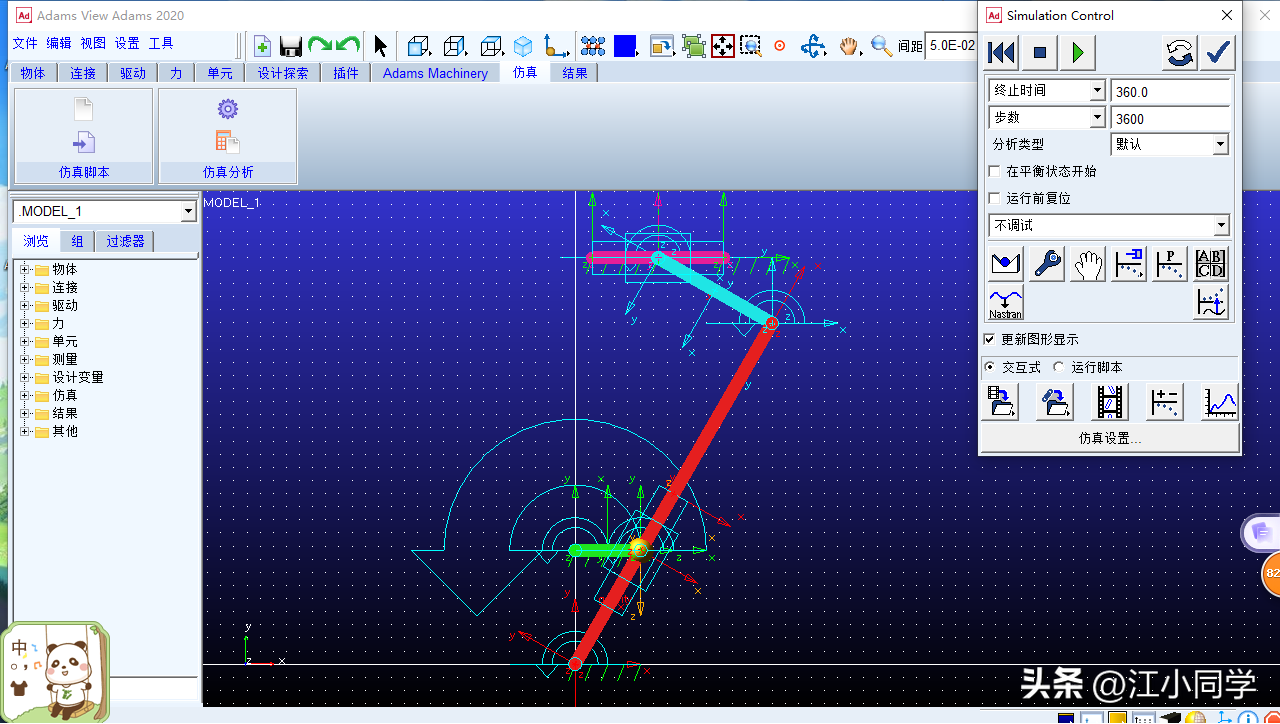Switch to the 结果 ribbon tab

click(574, 73)
